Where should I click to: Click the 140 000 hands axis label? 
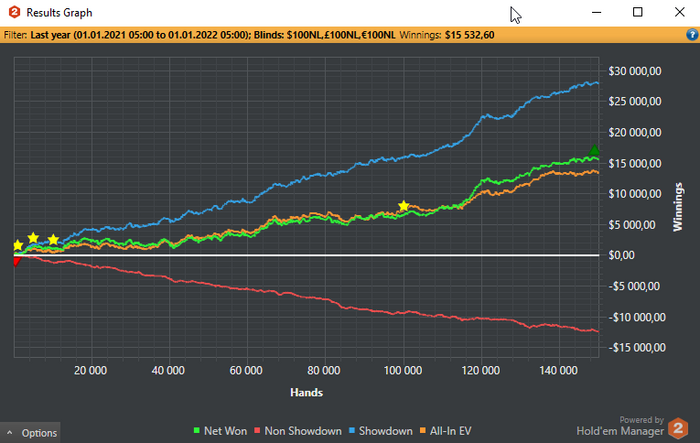558,370
